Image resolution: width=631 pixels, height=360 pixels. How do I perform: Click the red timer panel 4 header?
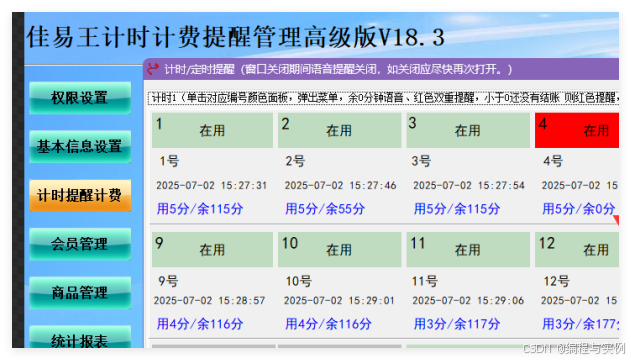(x=577, y=130)
